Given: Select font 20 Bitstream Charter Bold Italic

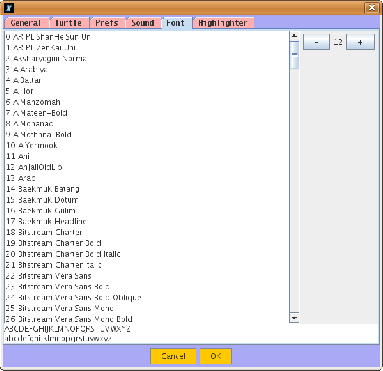Looking at the screenshot, I should click(x=147, y=254).
